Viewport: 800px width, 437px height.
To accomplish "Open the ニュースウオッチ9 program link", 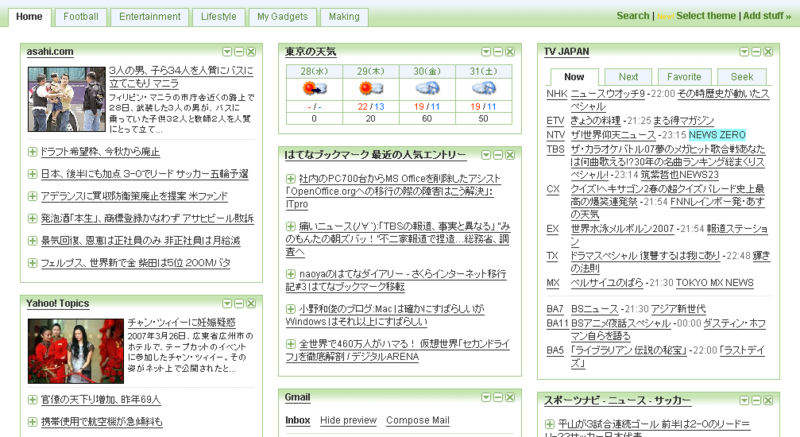I will [x=608, y=94].
